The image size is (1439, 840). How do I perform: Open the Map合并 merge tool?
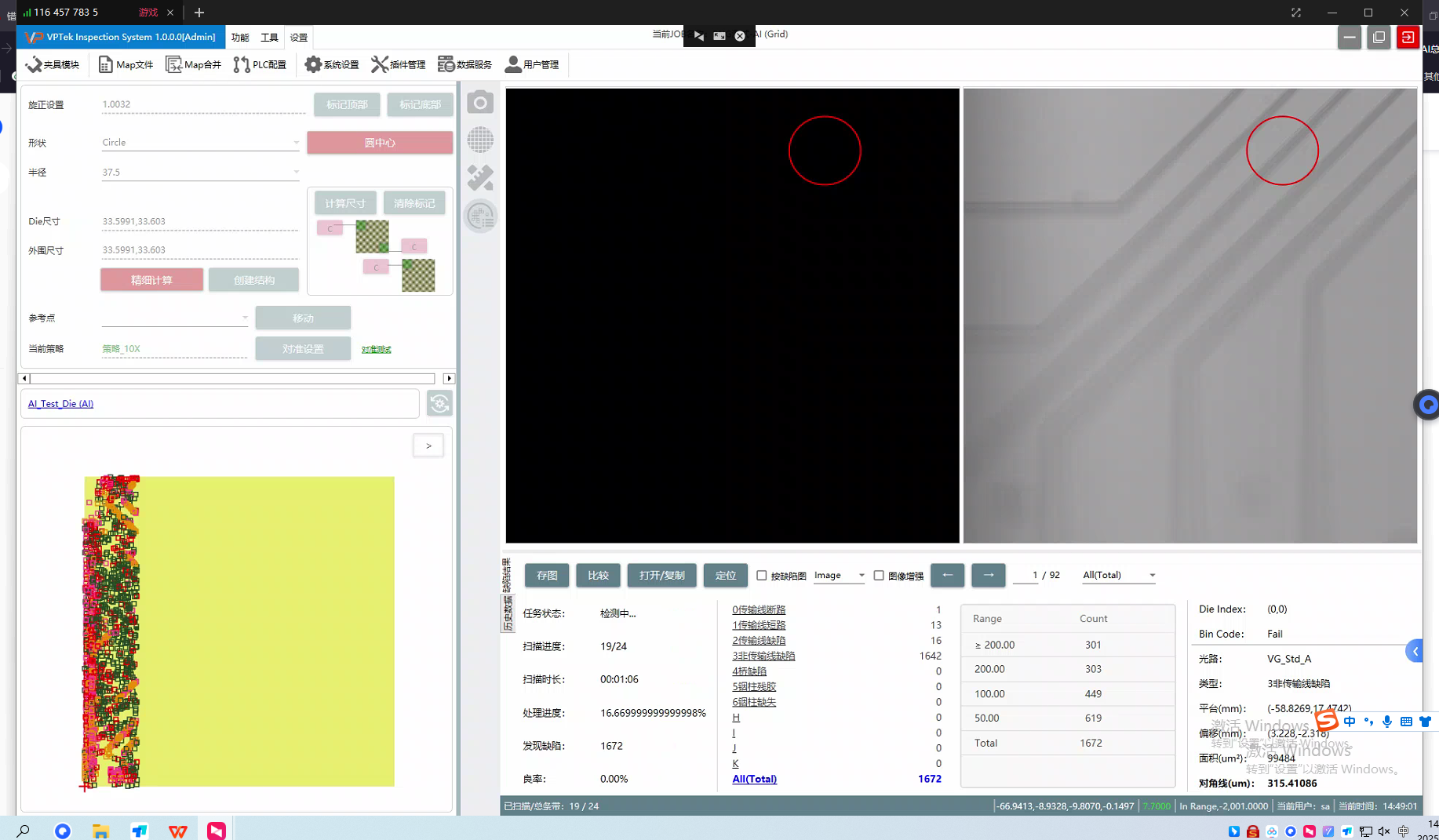[x=193, y=64]
